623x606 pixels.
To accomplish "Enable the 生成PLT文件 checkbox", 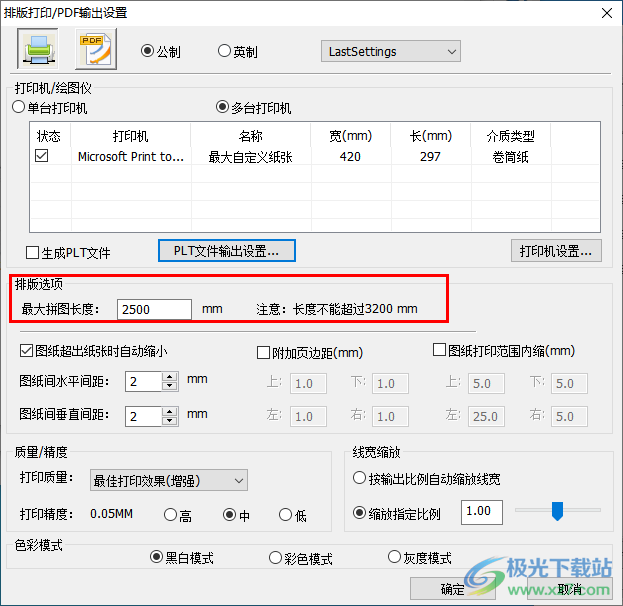I will tap(32, 252).
